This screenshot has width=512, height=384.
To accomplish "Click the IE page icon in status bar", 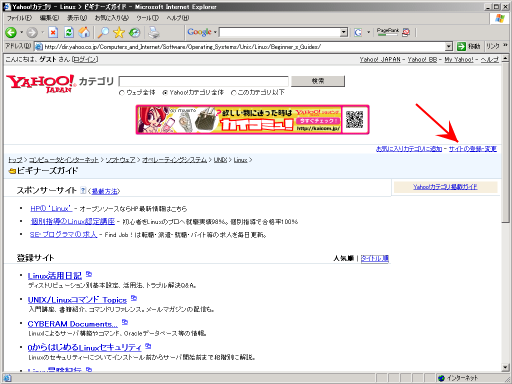I will (x=7, y=378).
